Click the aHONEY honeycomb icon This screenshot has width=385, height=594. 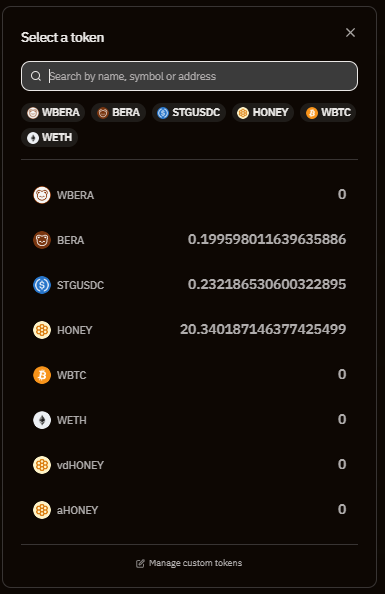coord(42,510)
